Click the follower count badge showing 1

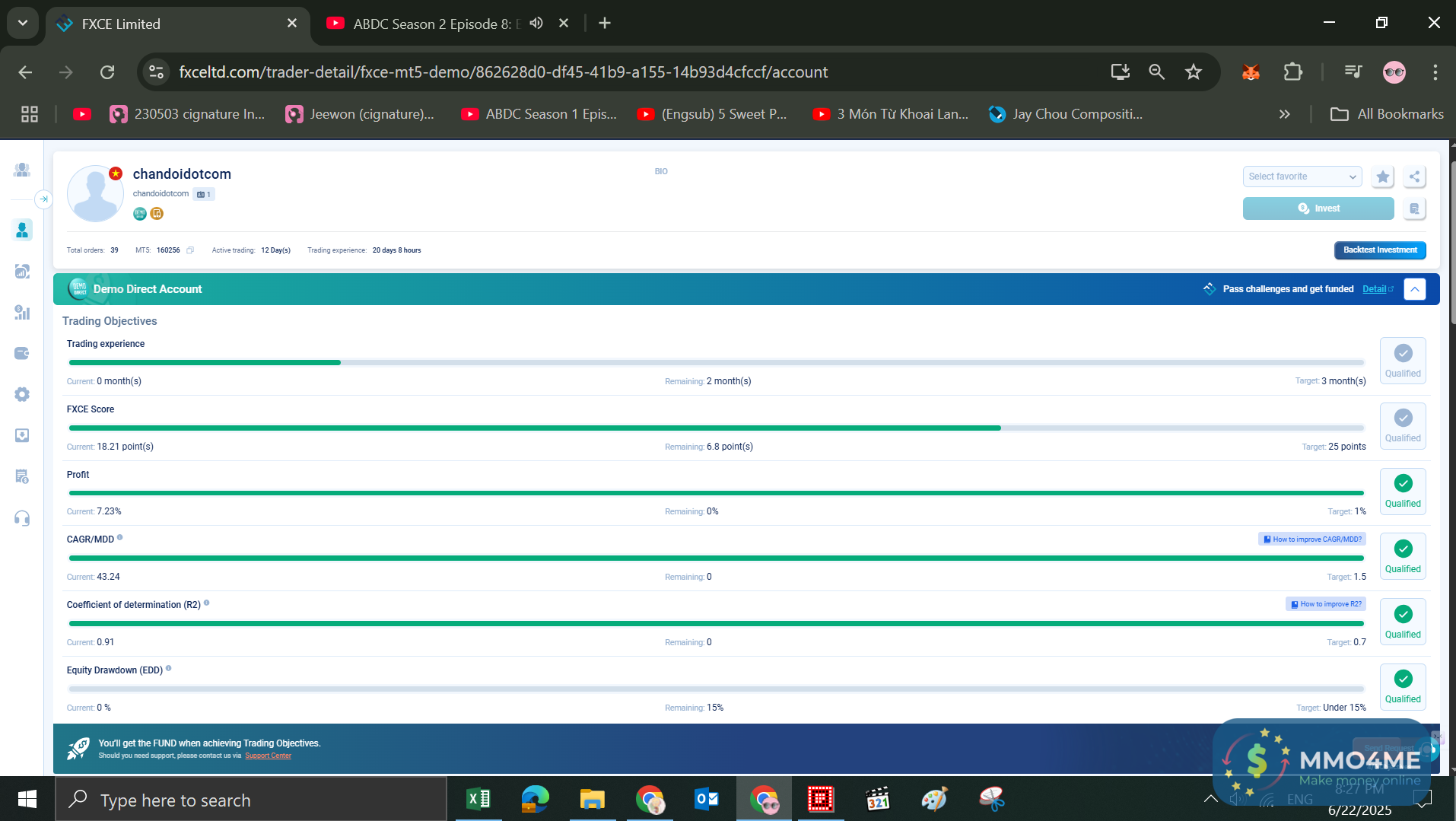[204, 195]
